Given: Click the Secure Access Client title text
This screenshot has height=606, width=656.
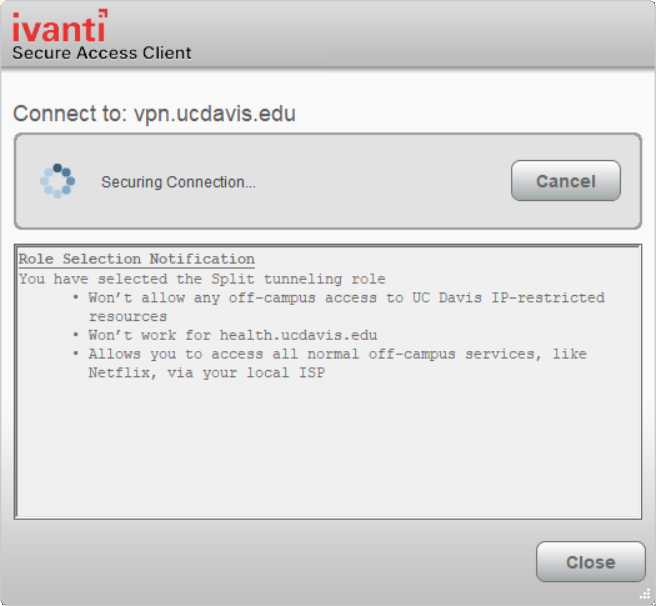Looking at the screenshot, I should (101, 53).
